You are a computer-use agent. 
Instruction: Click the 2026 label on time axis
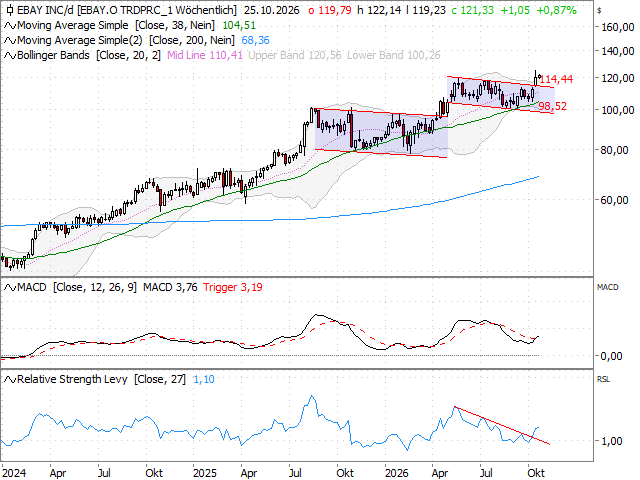click(x=397, y=473)
